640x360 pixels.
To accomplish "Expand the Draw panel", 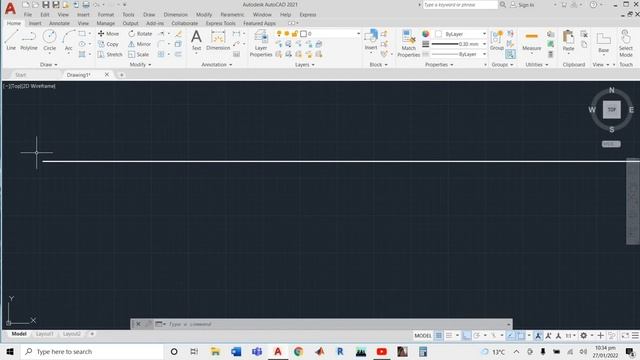I will (49, 64).
